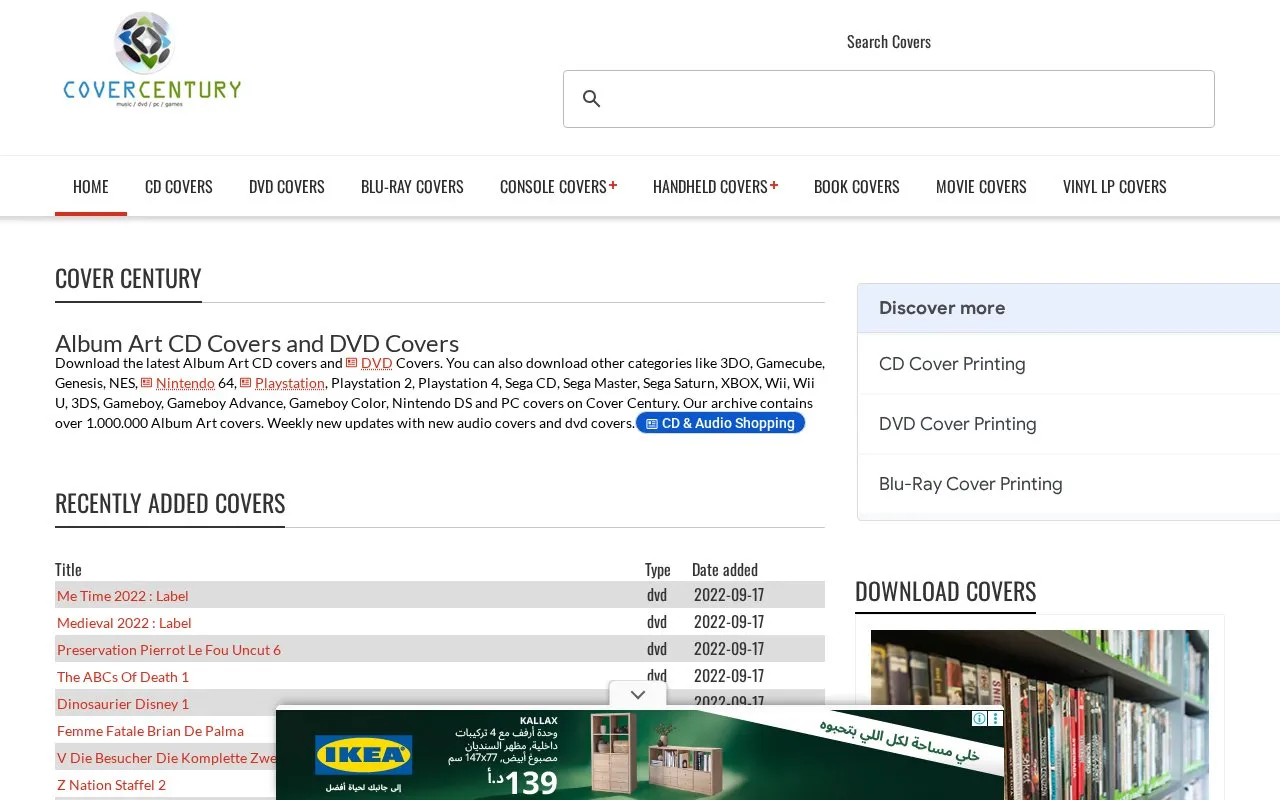
Task: Open the Movie Covers menu item
Action: point(981,186)
